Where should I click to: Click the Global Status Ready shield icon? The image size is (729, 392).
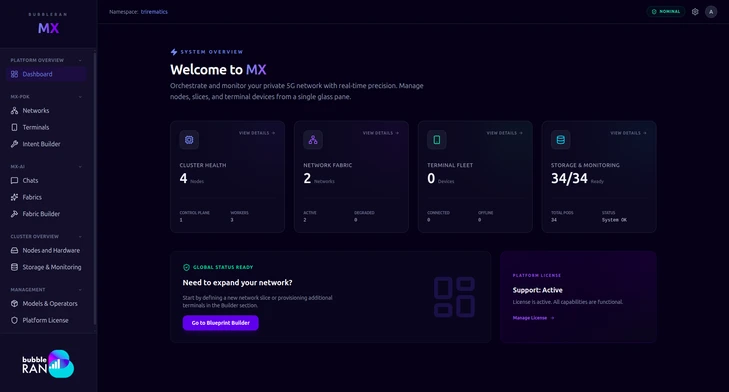186,267
